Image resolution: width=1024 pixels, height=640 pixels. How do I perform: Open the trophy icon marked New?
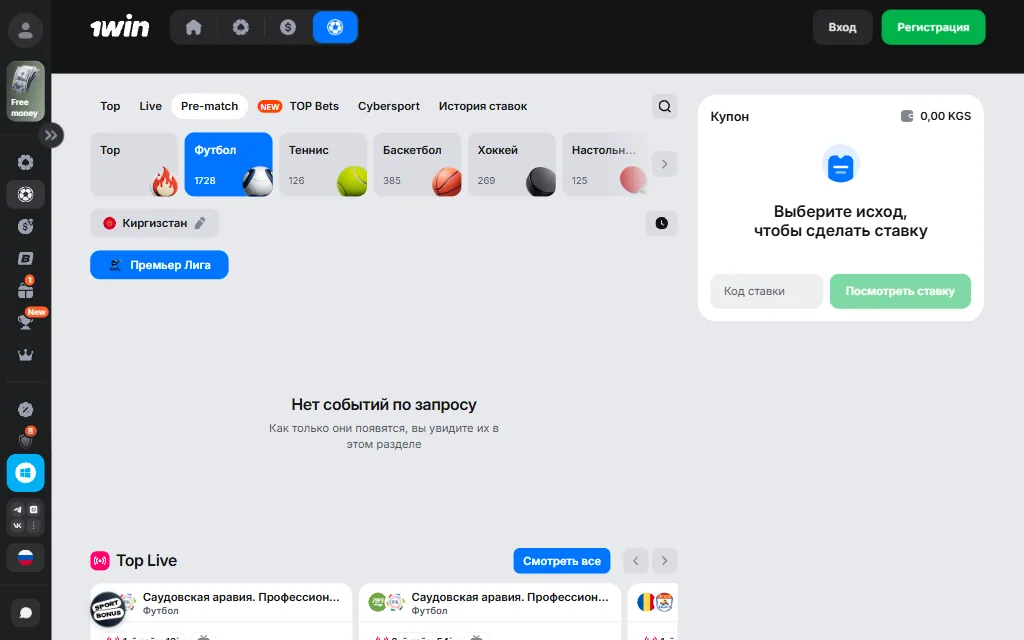[x=25, y=321]
